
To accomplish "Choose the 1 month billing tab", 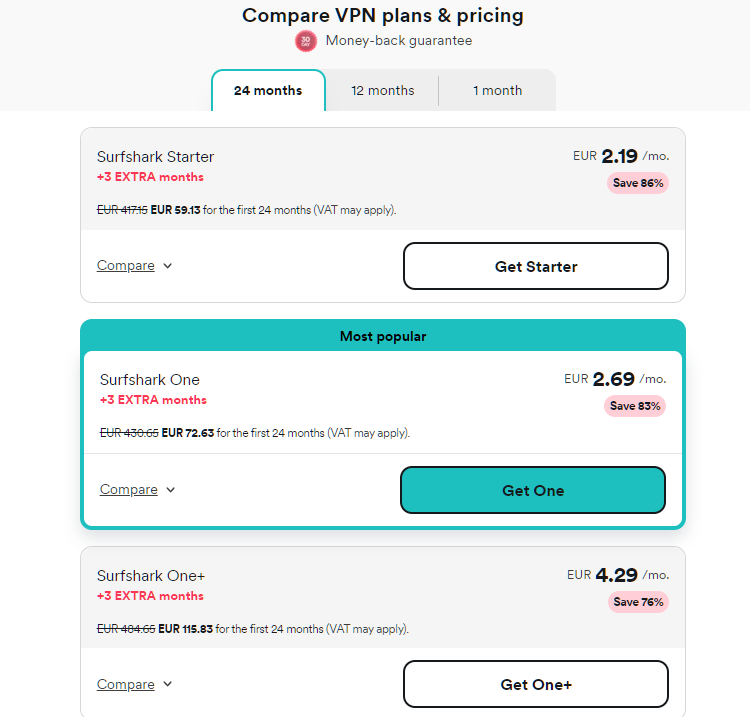I will coord(497,90).
